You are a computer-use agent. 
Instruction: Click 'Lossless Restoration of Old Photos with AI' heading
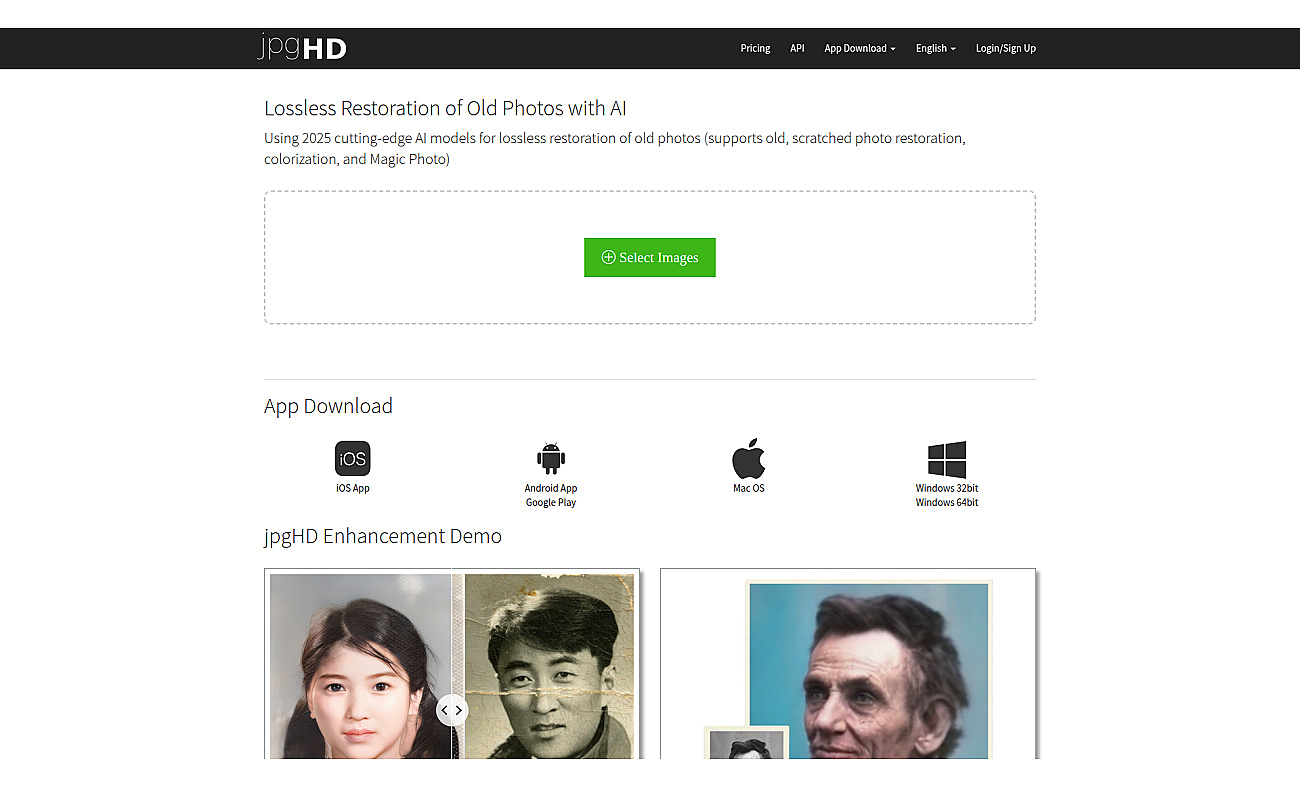click(445, 108)
